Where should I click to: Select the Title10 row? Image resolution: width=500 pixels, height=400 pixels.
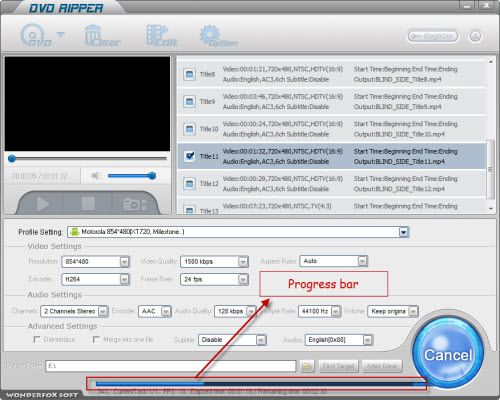332,129
